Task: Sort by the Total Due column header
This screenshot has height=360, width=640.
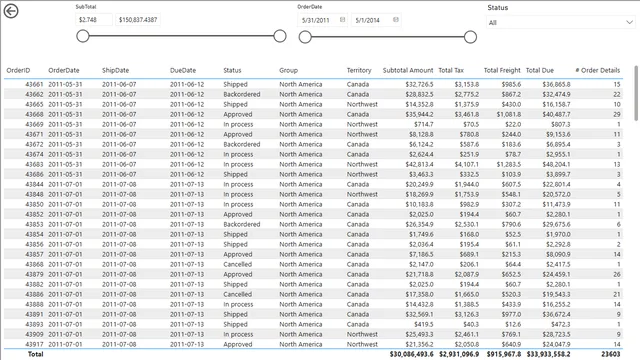Action: click(x=540, y=70)
